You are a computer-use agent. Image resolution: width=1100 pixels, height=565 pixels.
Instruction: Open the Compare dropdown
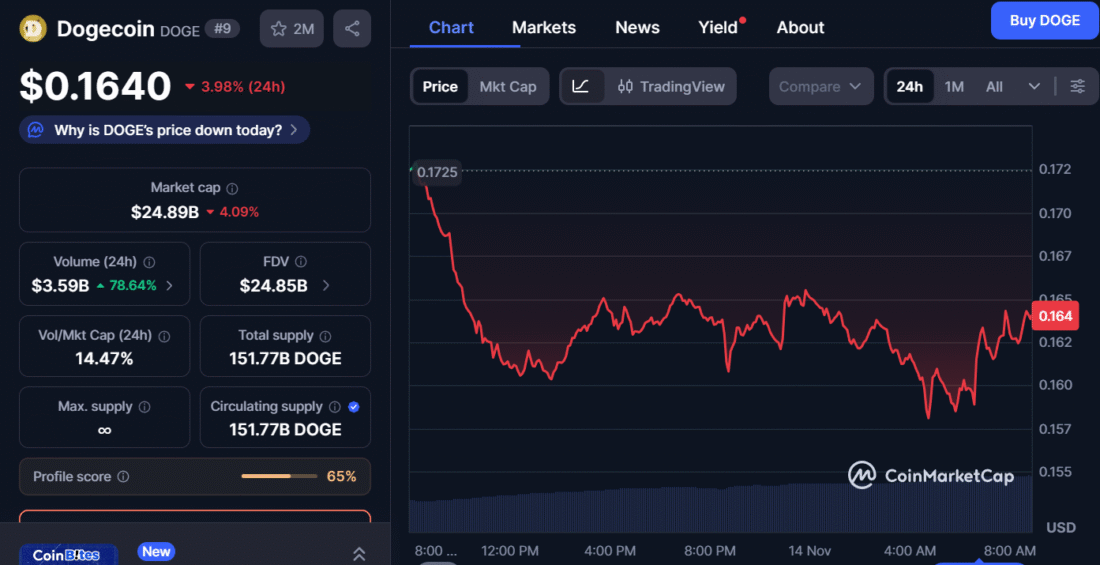pyautogui.click(x=821, y=86)
